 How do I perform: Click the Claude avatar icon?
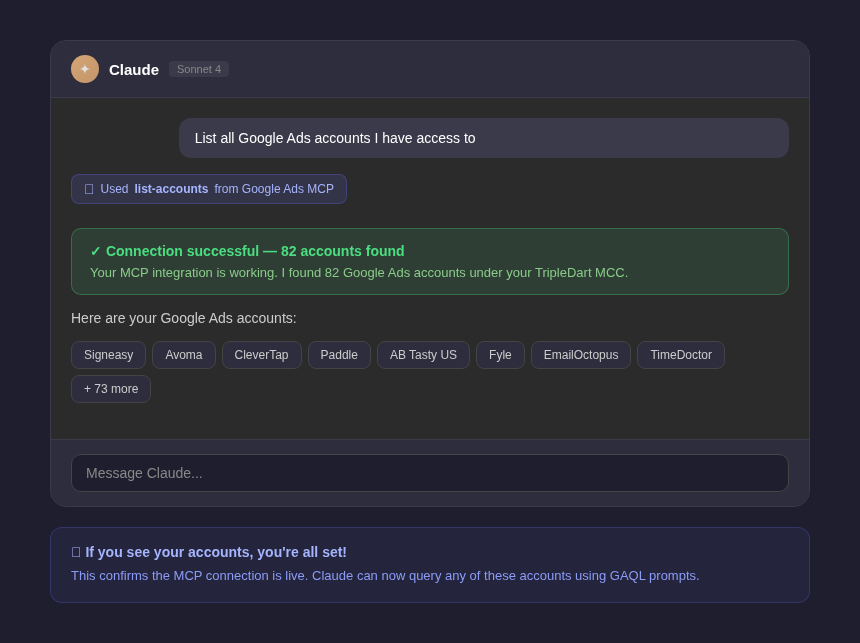[85, 69]
